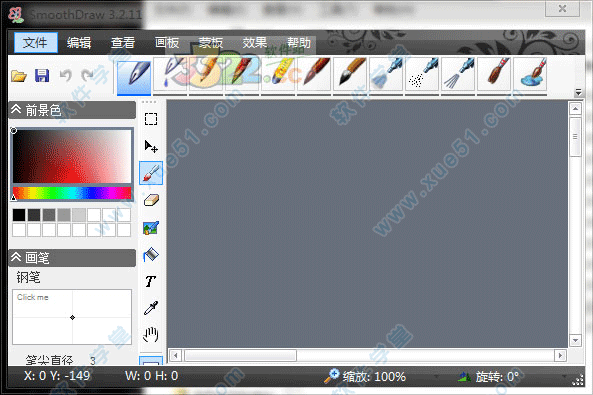Select the rectangular selection tool
This screenshot has height=395, width=593.
pos(151,119)
